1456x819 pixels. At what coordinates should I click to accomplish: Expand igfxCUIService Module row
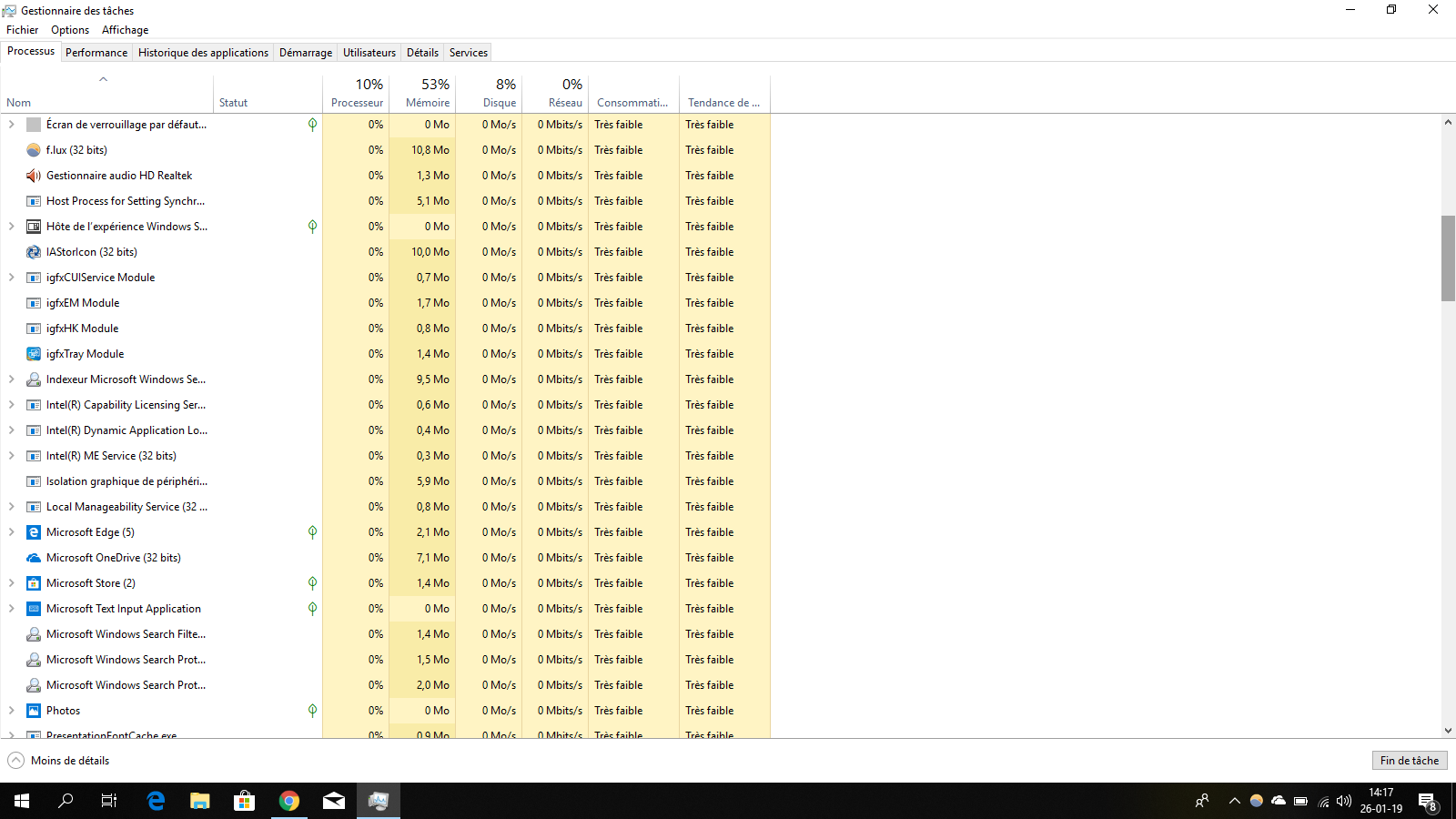point(11,278)
